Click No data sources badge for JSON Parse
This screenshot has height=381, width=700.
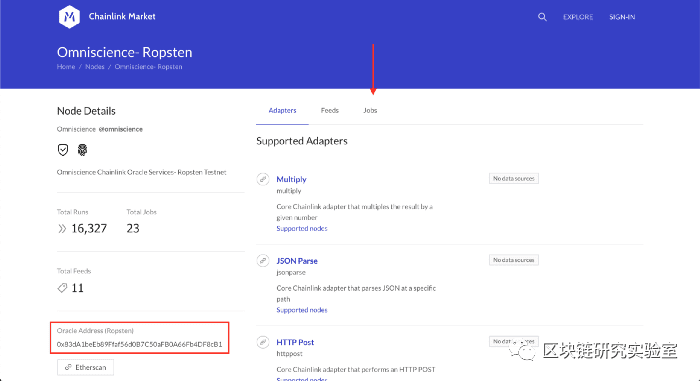[513, 260]
